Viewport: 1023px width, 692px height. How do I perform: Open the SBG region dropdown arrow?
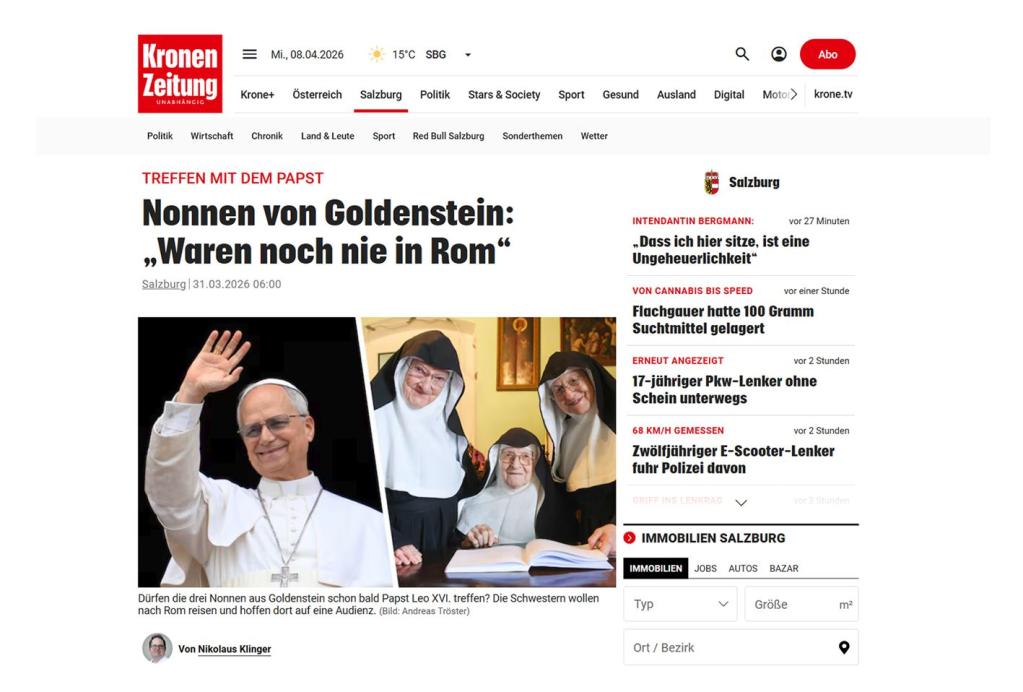pos(468,55)
